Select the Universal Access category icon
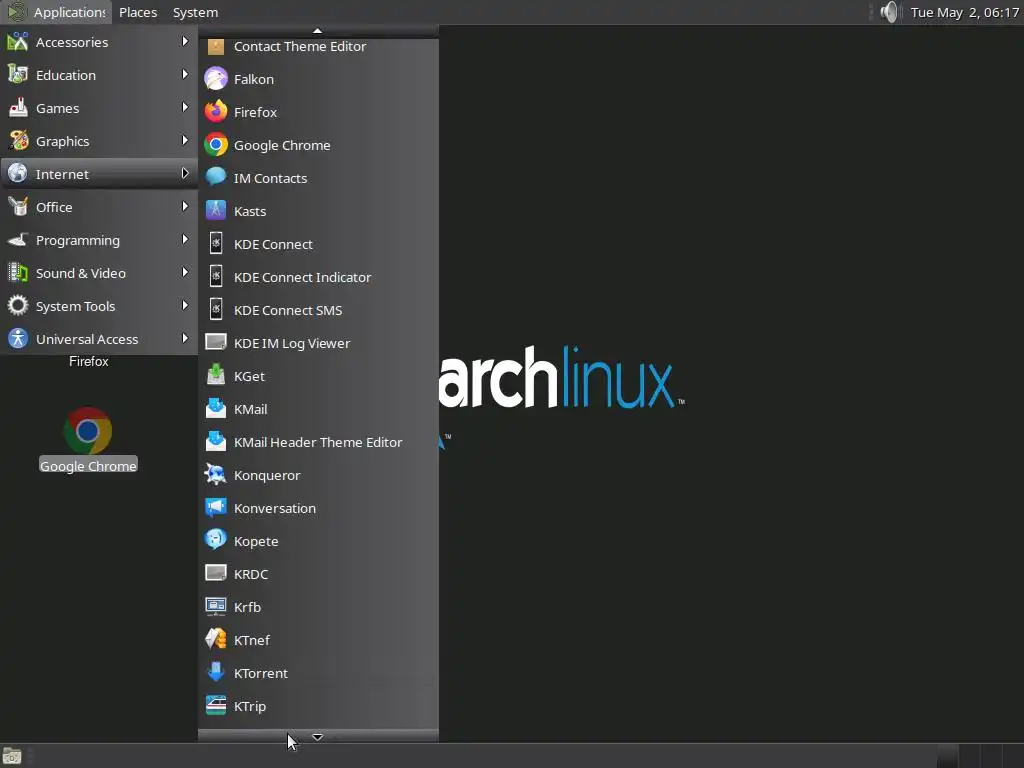 pos(18,338)
